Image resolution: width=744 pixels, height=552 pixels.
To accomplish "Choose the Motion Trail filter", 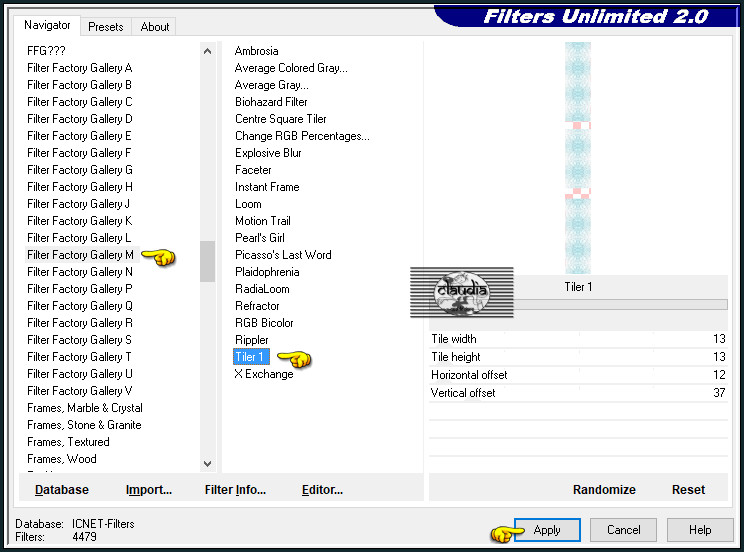I will click(263, 221).
